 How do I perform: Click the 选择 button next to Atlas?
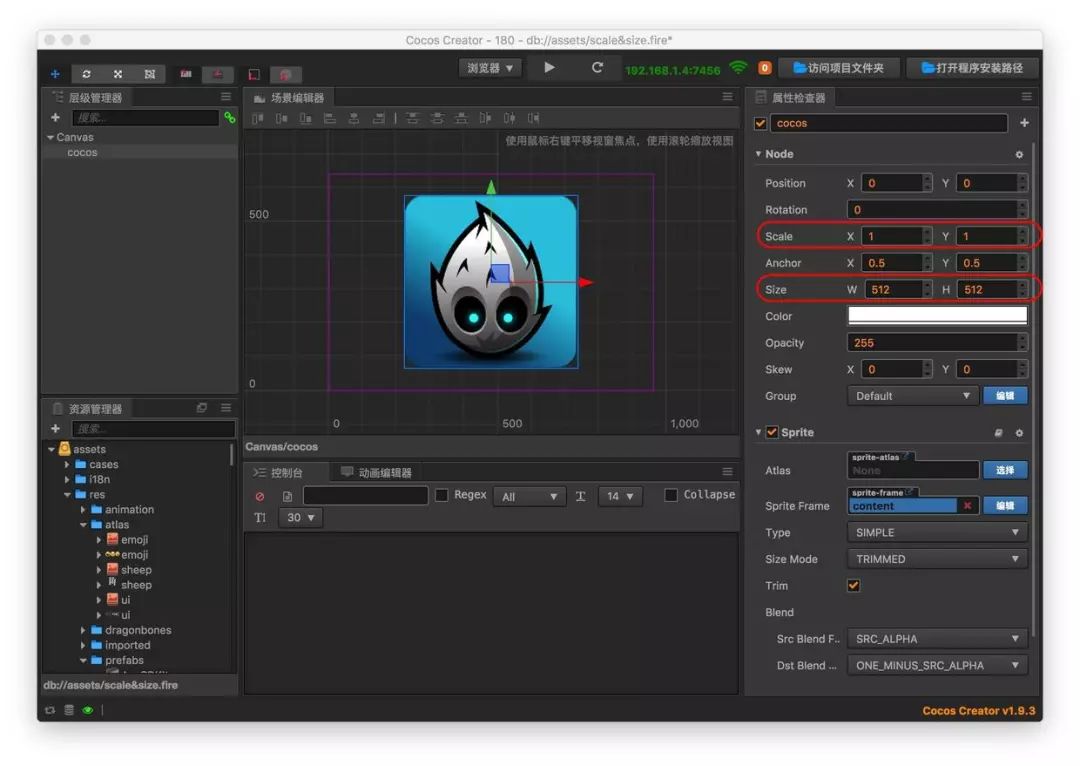(1004, 470)
